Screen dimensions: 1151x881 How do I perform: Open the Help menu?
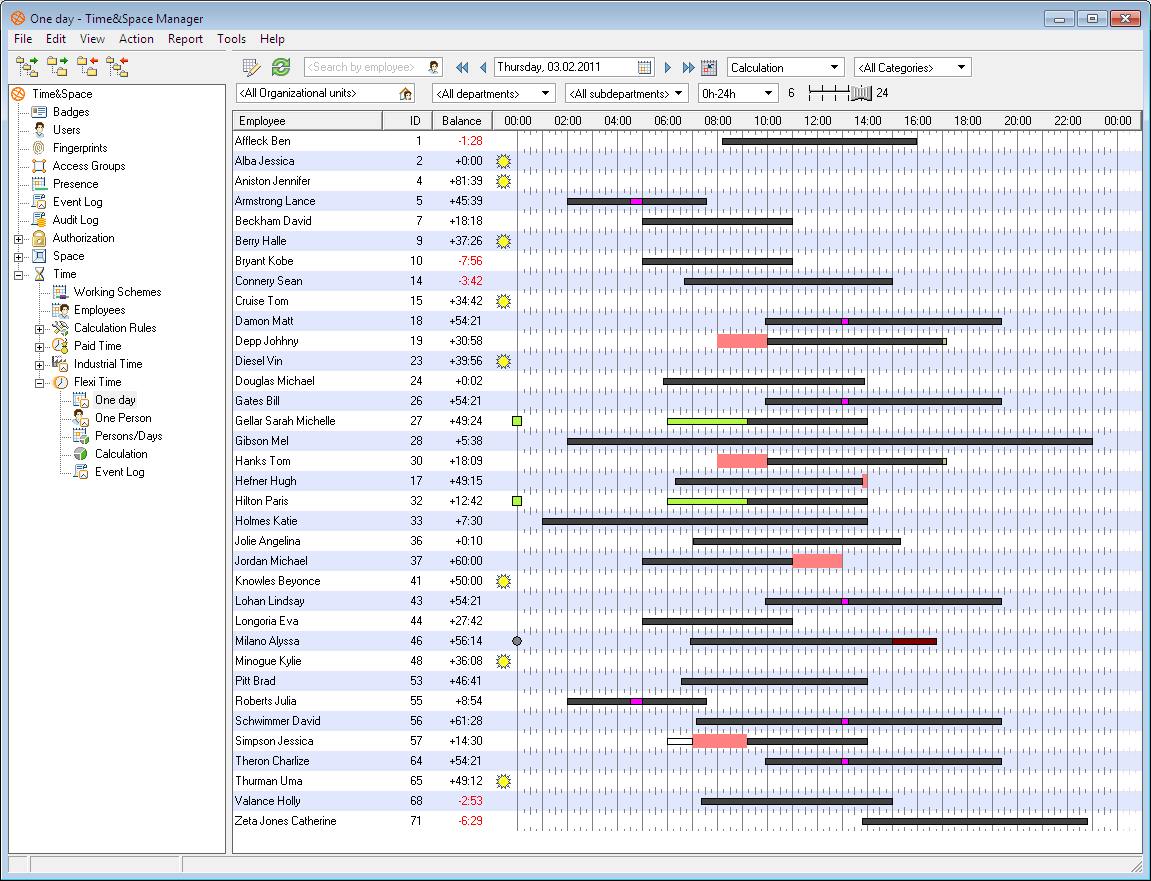pyautogui.click(x=272, y=39)
